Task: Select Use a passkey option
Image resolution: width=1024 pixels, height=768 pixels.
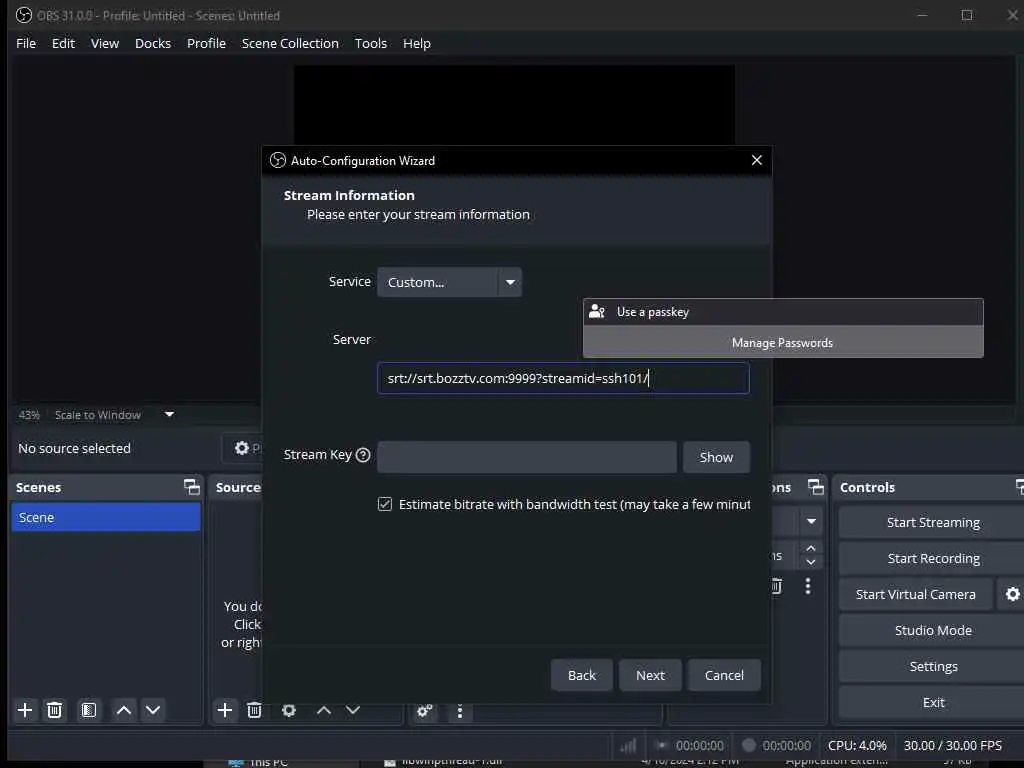Action: [783, 312]
